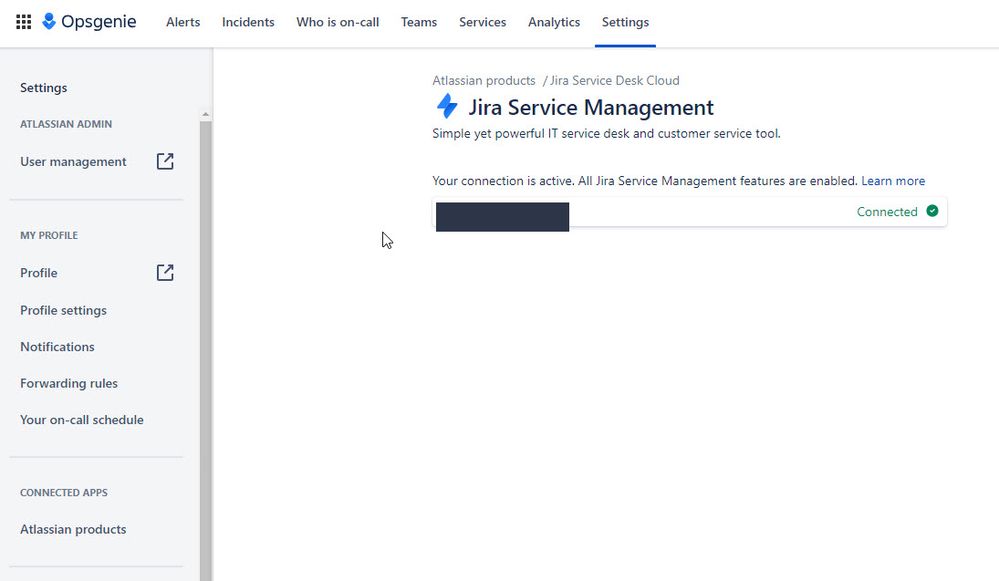Click the MY PROFILE section label
Image resolution: width=999 pixels, height=581 pixels.
click(x=48, y=236)
